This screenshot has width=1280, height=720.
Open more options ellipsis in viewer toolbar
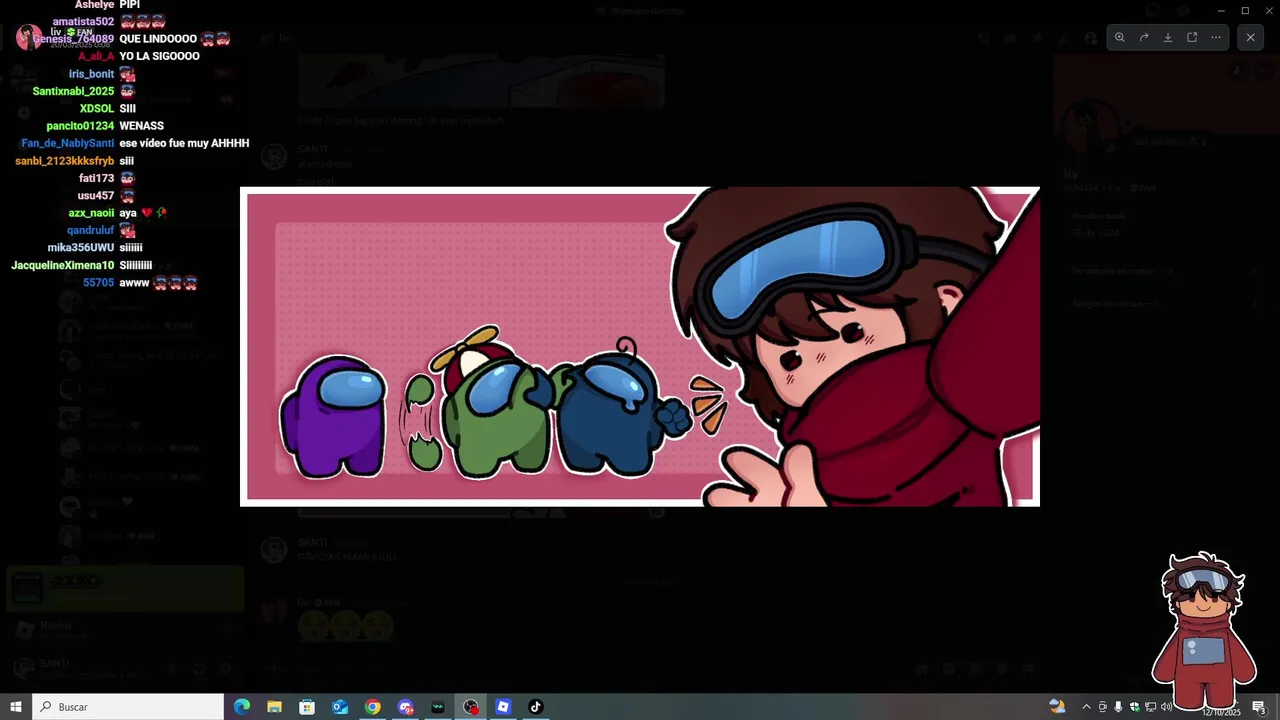1216,37
